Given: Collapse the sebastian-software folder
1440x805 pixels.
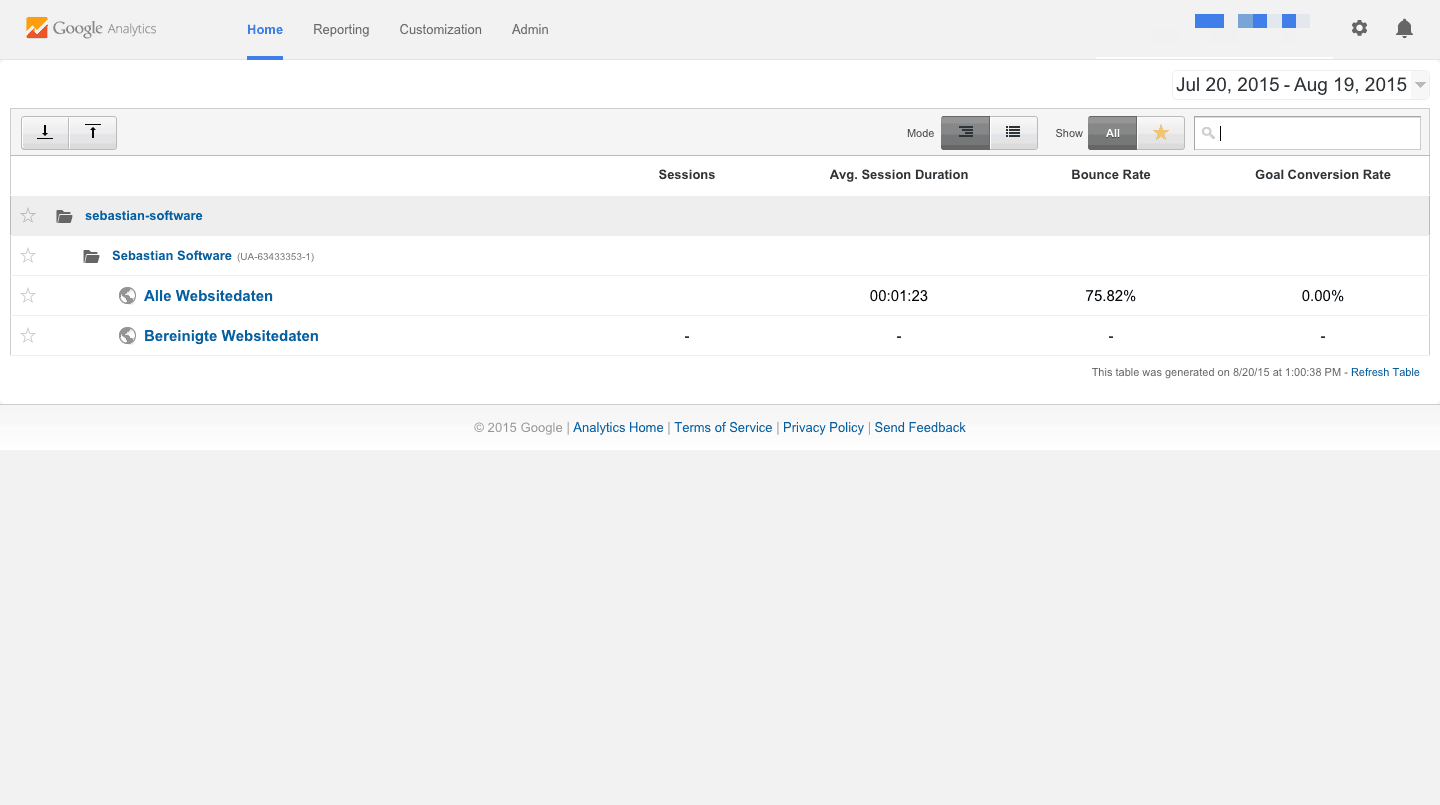Looking at the screenshot, I should tap(65, 216).
